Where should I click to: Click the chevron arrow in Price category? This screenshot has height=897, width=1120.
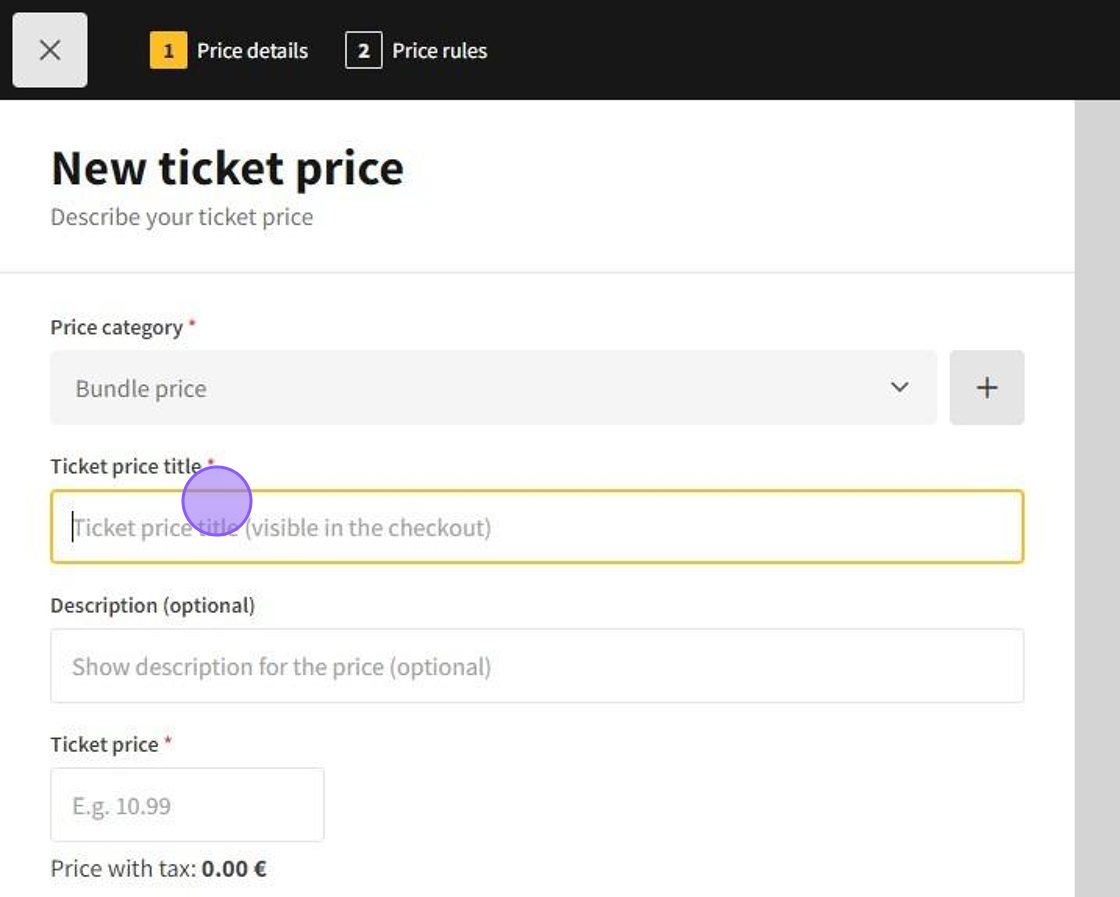[x=899, y=388]
